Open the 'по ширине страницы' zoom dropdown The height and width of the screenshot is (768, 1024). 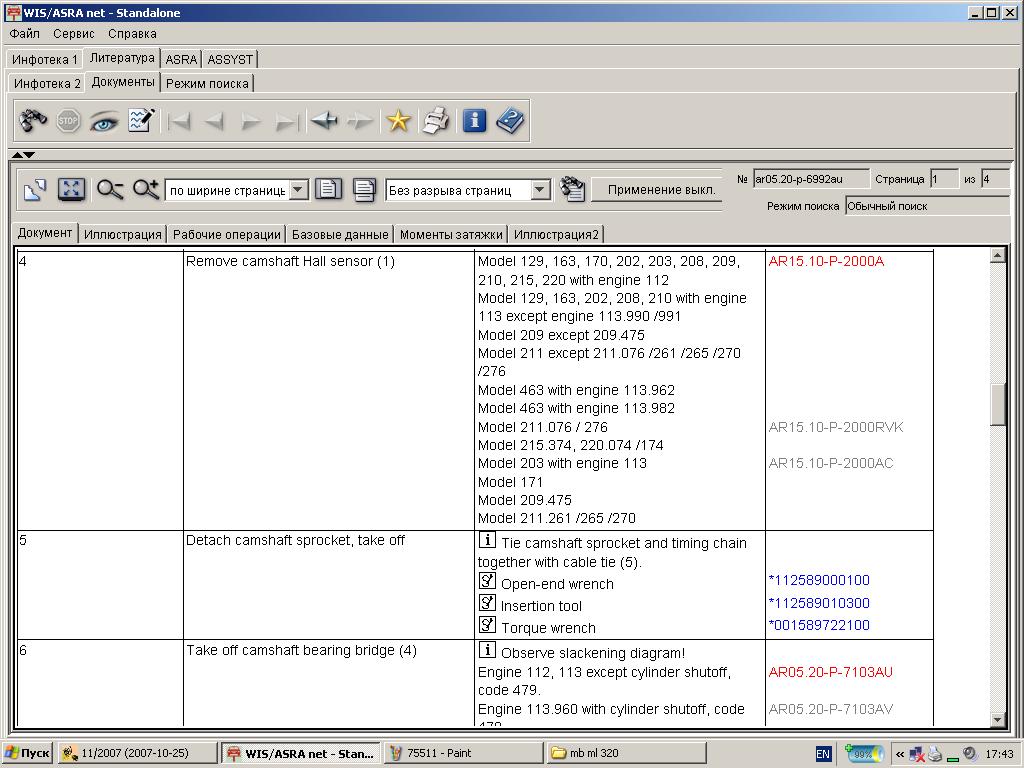coord(298,190)
